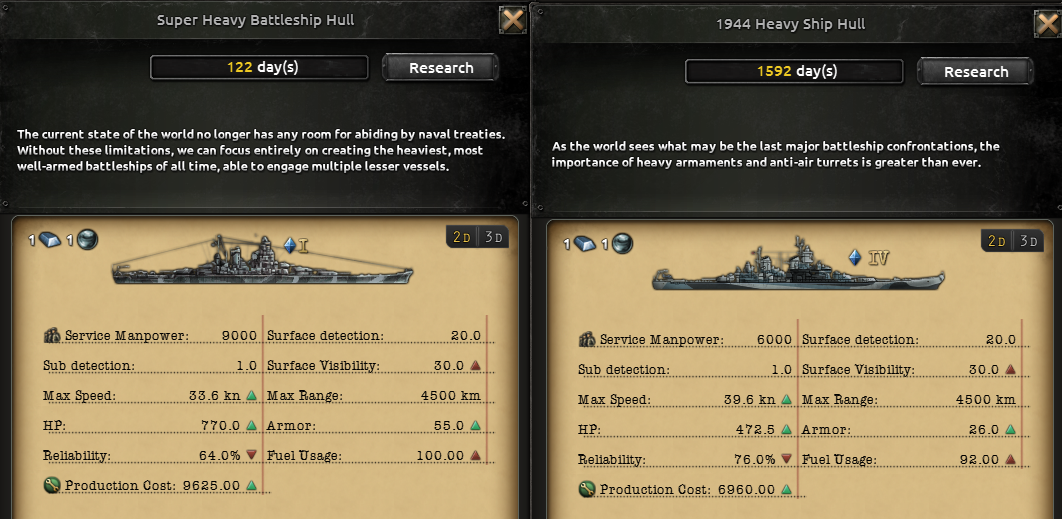Click the 1592 day(s) research time bar
This screenshot has height=519, width=1062.
(x=795, y=72)
